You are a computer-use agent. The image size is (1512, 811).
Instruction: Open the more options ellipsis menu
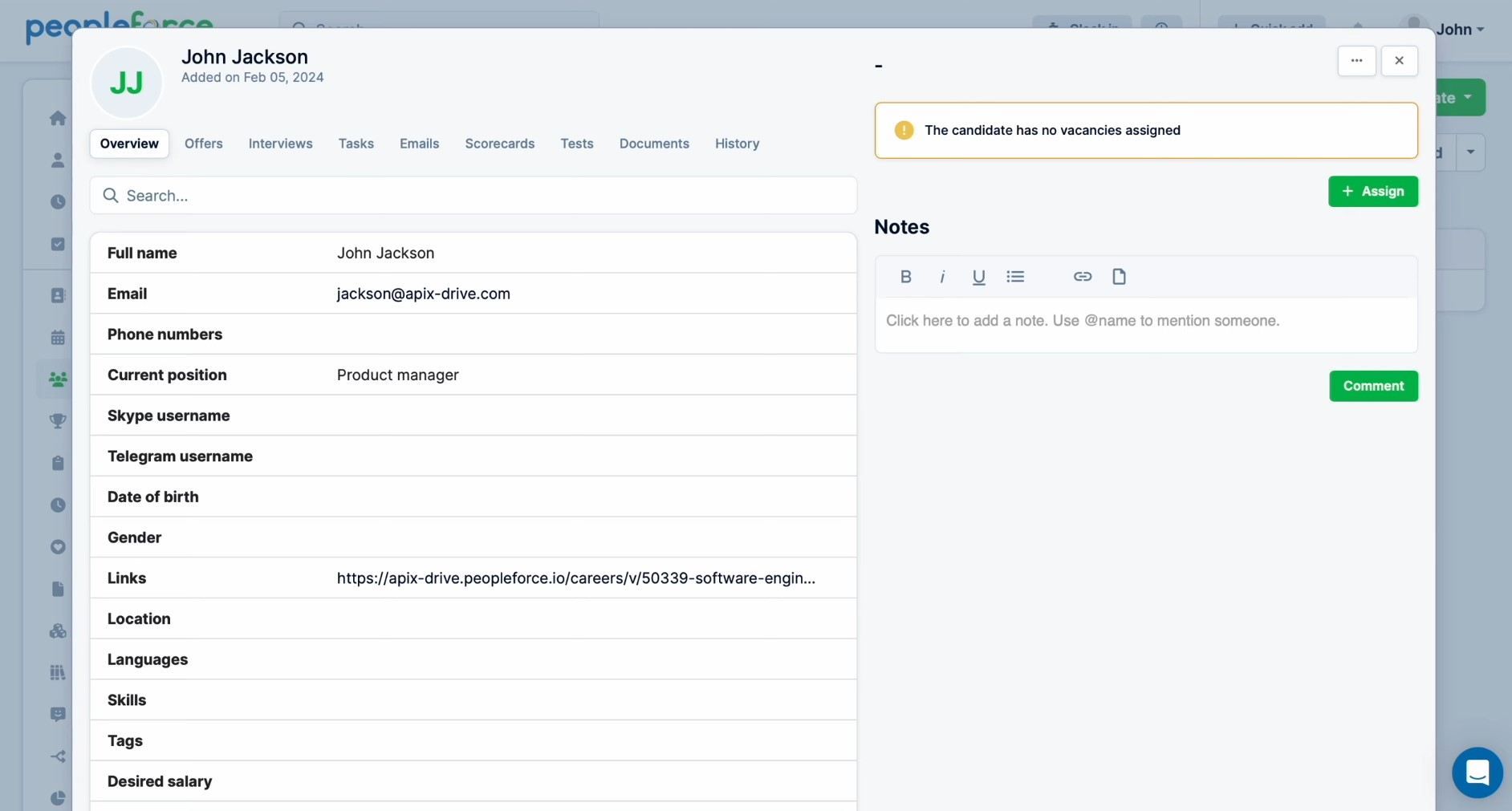[x=1357, y=61]
